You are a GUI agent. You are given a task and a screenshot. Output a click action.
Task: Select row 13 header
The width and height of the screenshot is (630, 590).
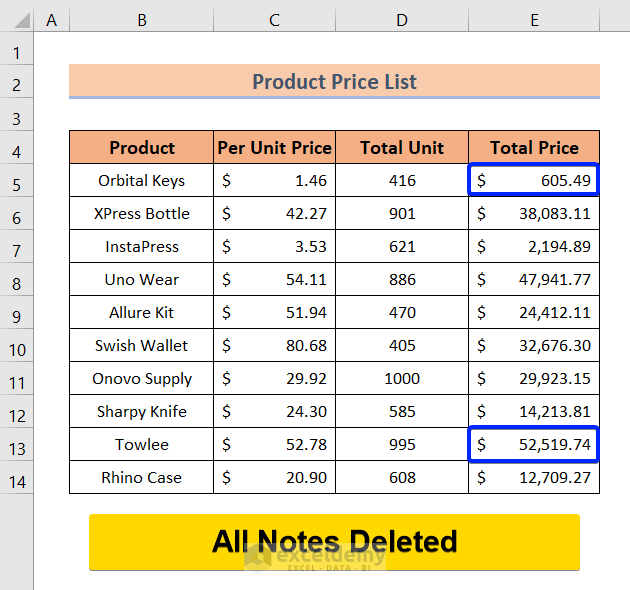17,447
